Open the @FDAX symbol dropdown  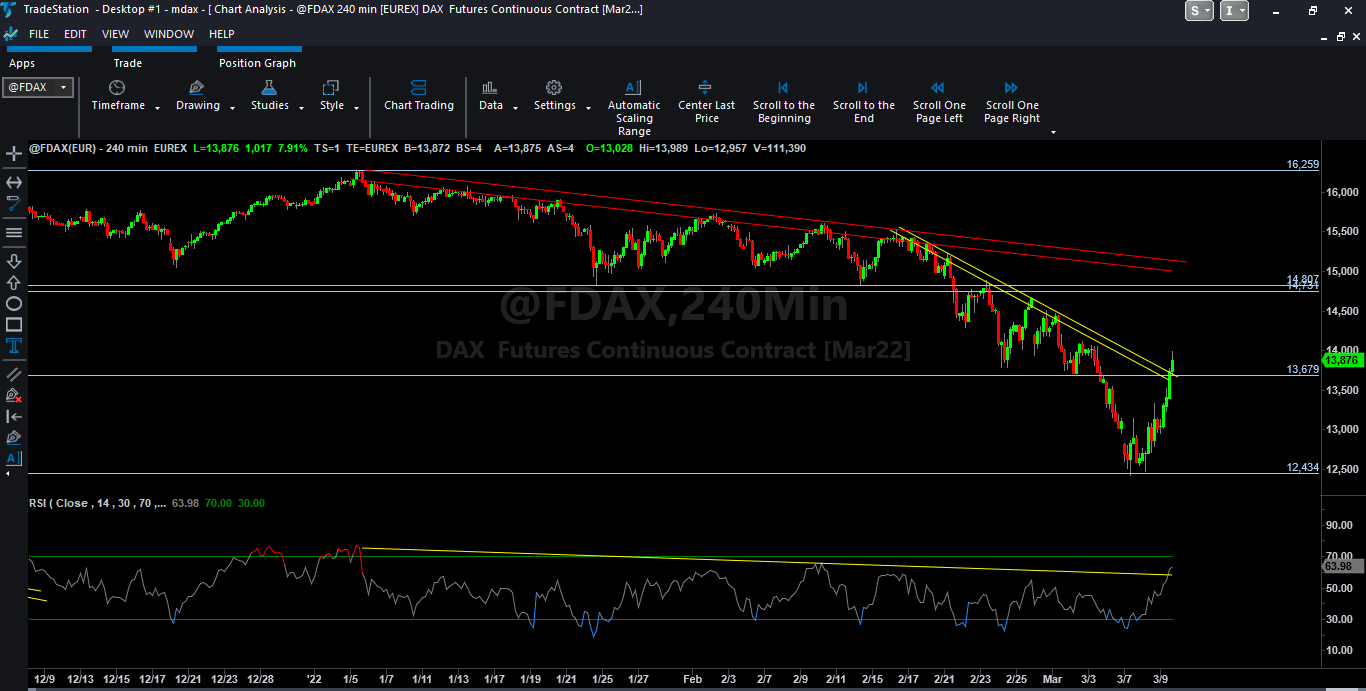[x=38, y=87]
